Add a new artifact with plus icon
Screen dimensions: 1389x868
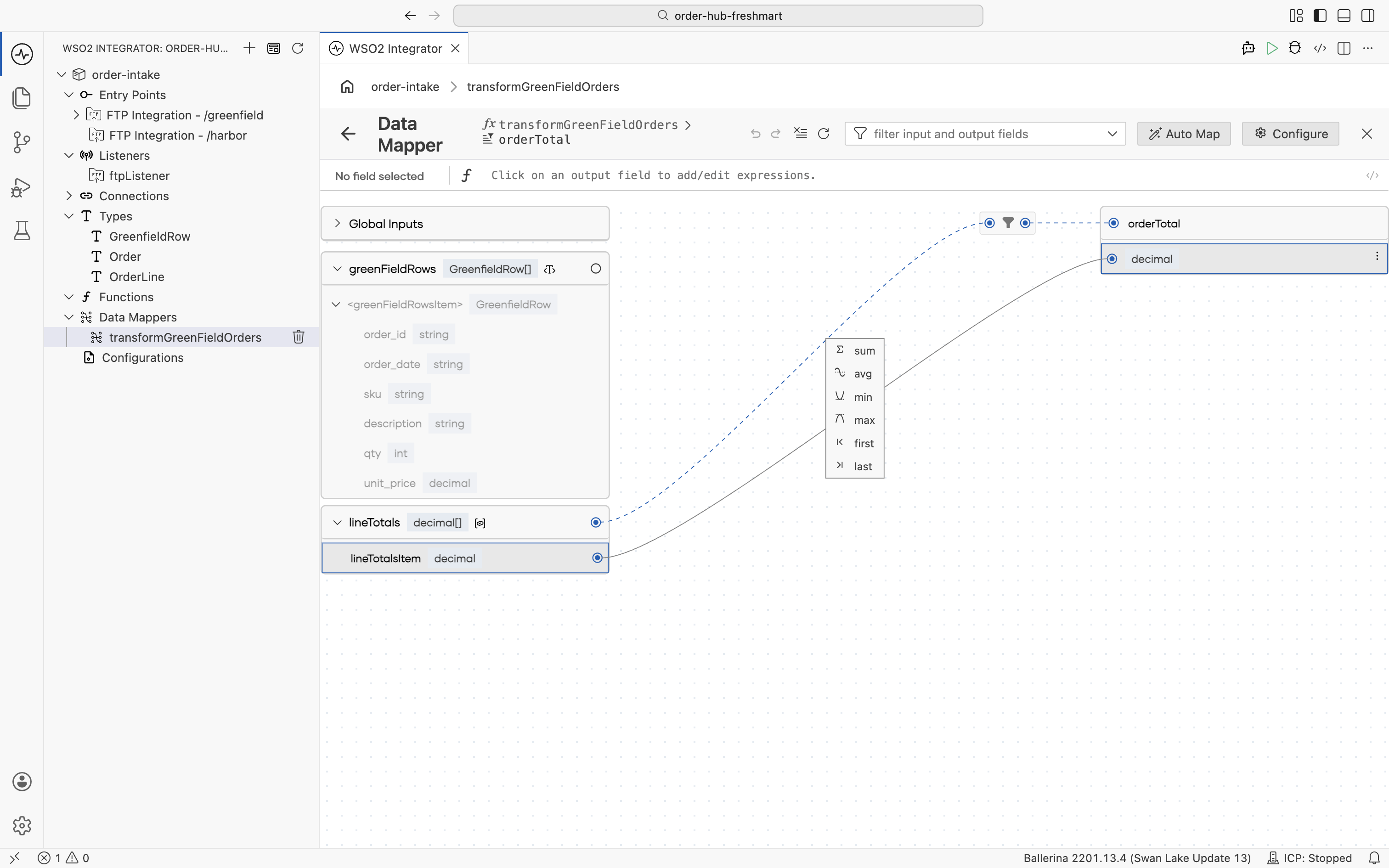tap(249, 48)
